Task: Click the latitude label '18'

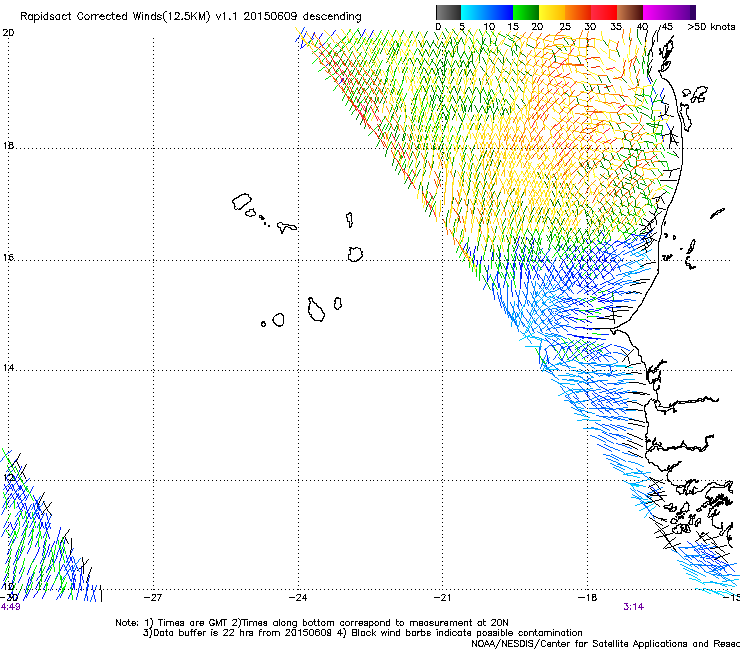Action: point(8,146)
